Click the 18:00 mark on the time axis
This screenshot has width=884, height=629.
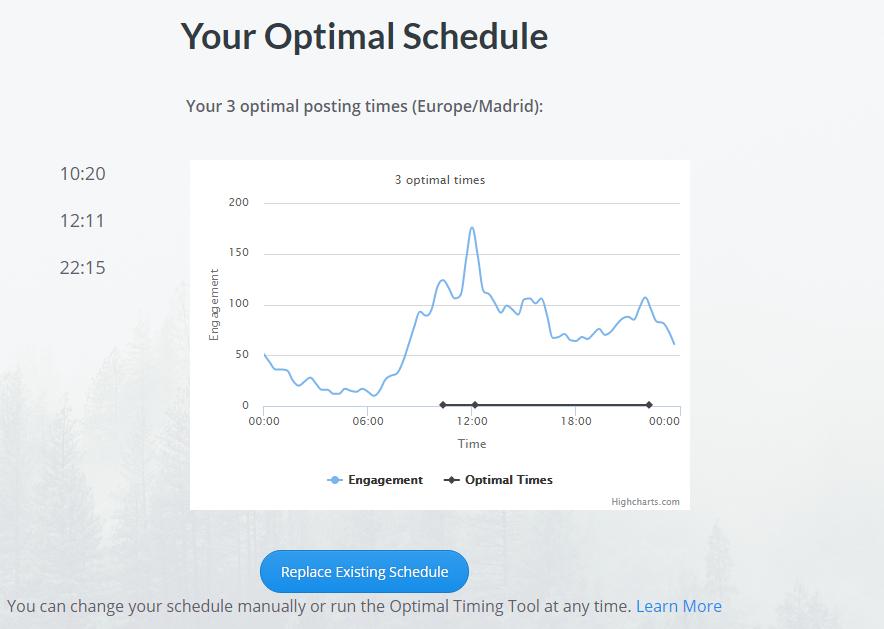click(576, 421)
